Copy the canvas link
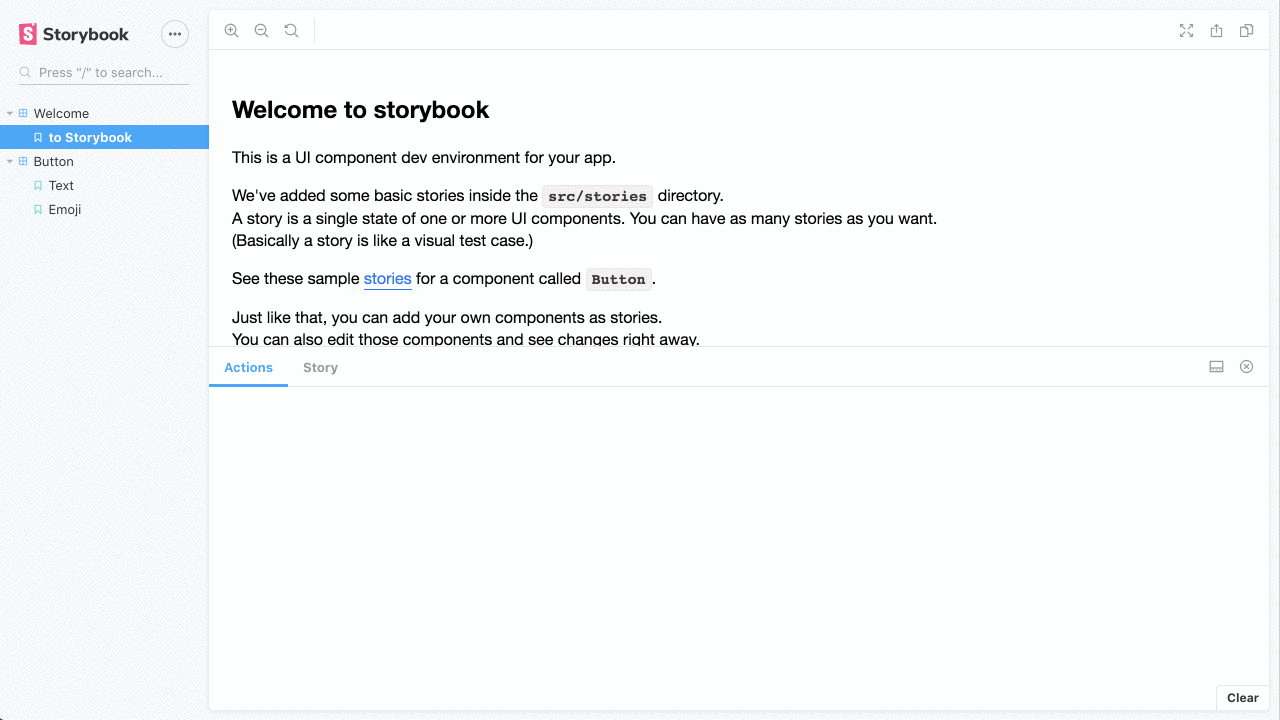 tap(1246, 30)
